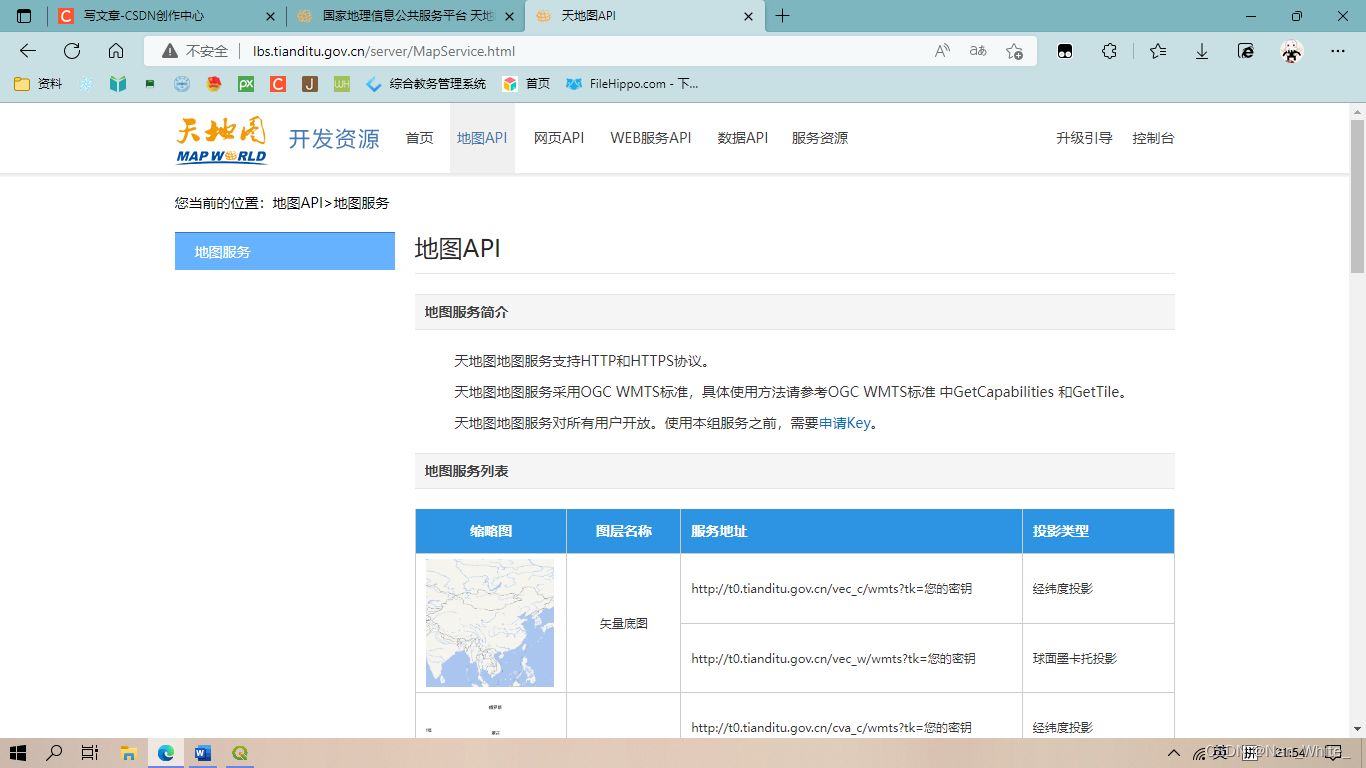The image size is (1366, 768).
Task: Open the FileHippo.com bookmark
Action: [x=633, y=84]
